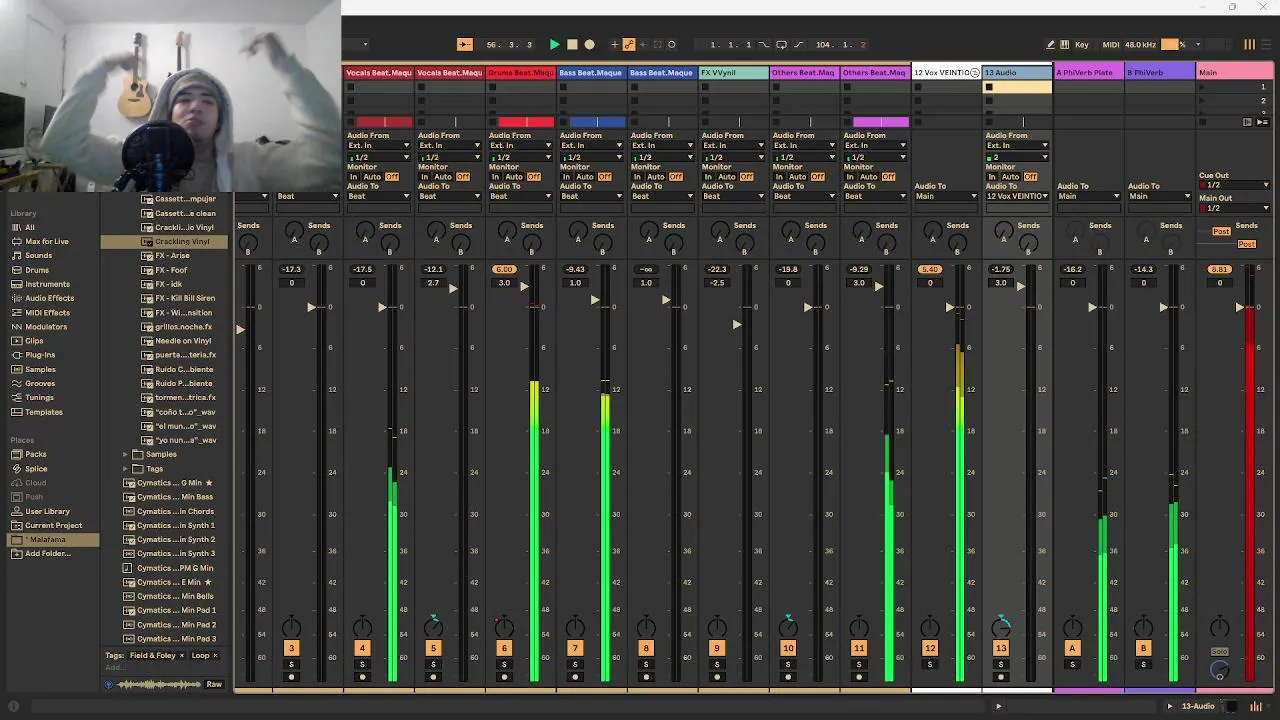Viewport: 1280px width, 720px height.
Task: Open the Grooves category
Action: (x=40, y=383)
